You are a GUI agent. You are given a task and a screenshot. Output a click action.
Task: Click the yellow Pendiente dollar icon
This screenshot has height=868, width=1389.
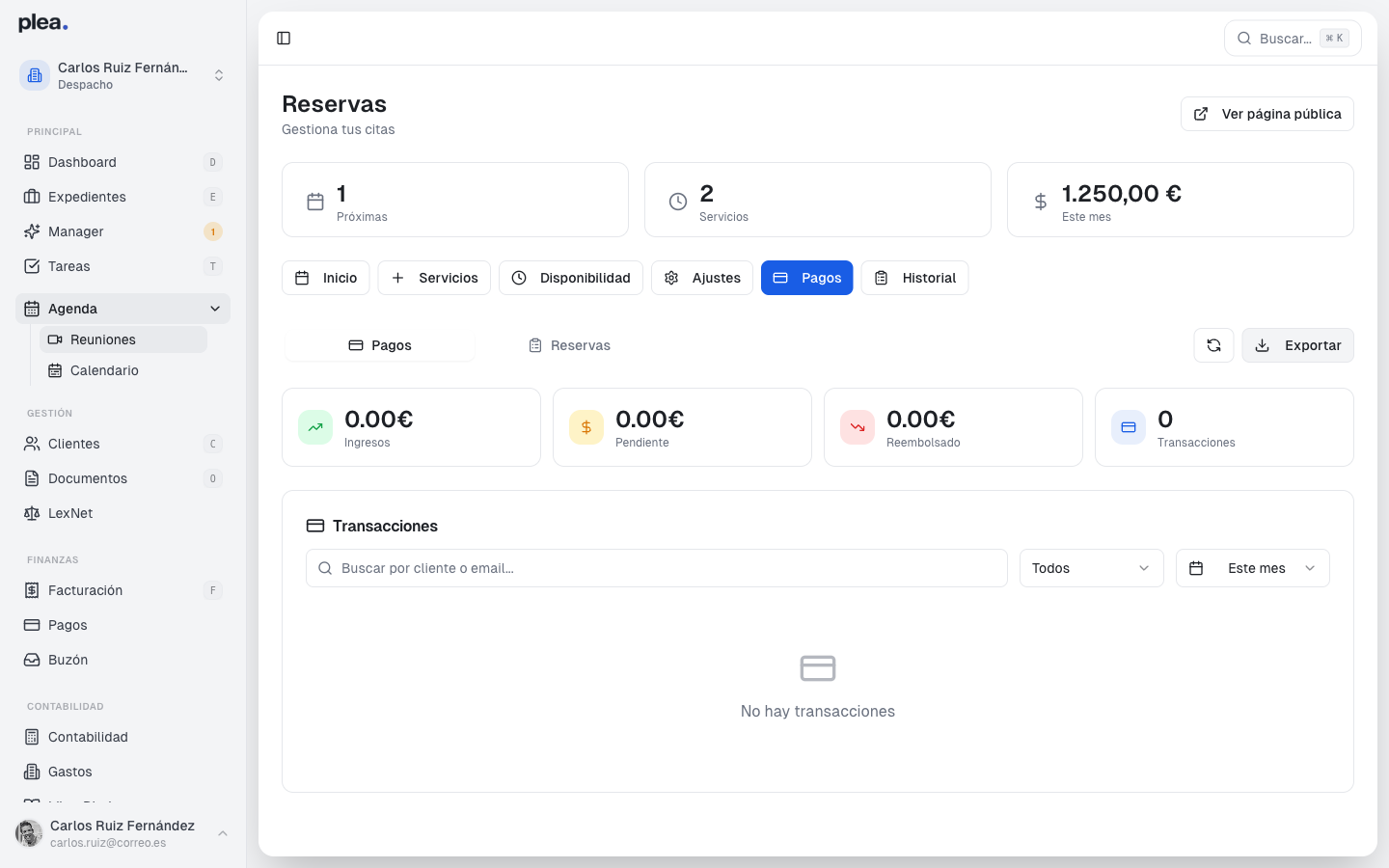click(x=586, y=427)
